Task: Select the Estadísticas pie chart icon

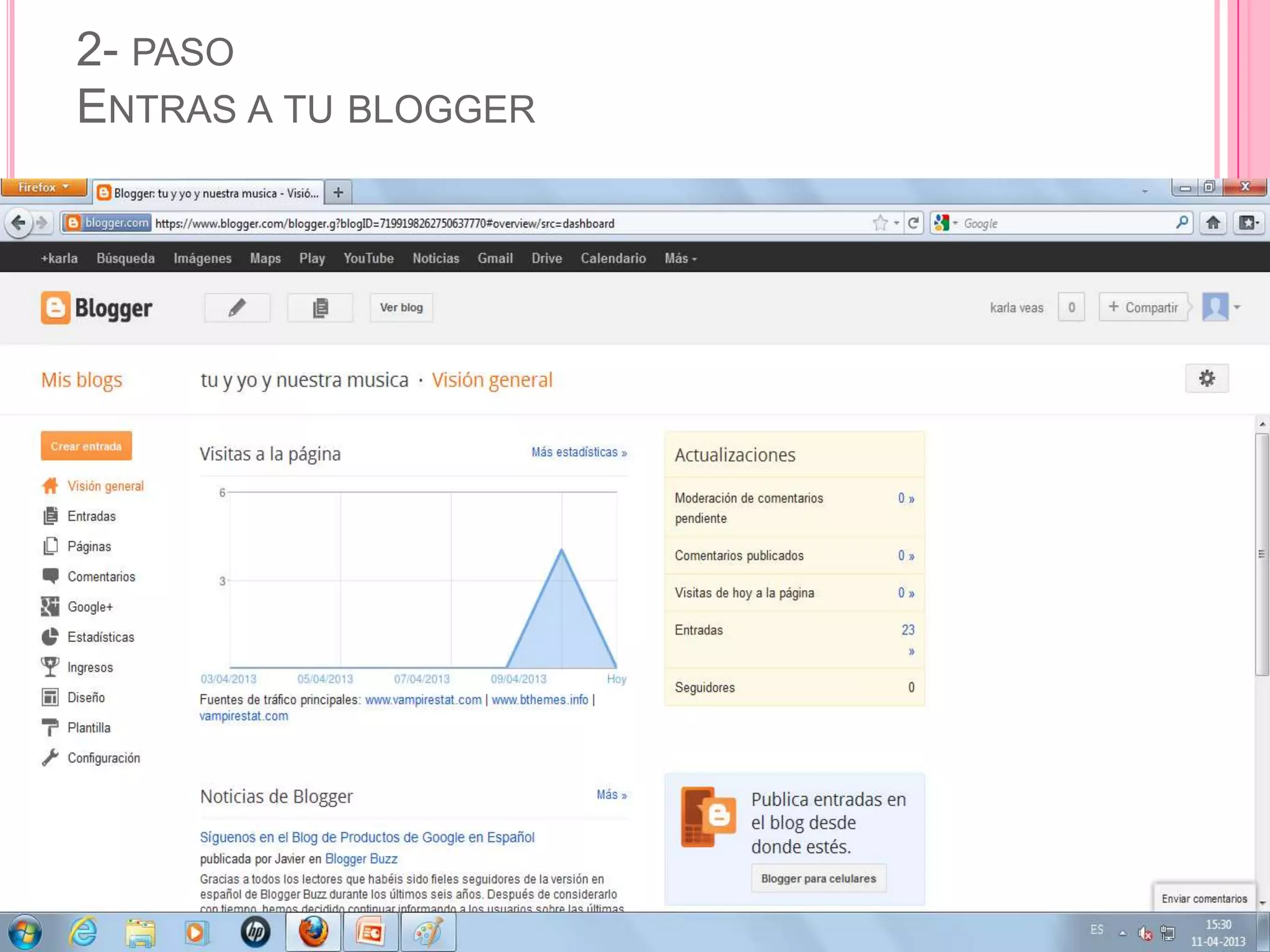Action: [50, 637]
